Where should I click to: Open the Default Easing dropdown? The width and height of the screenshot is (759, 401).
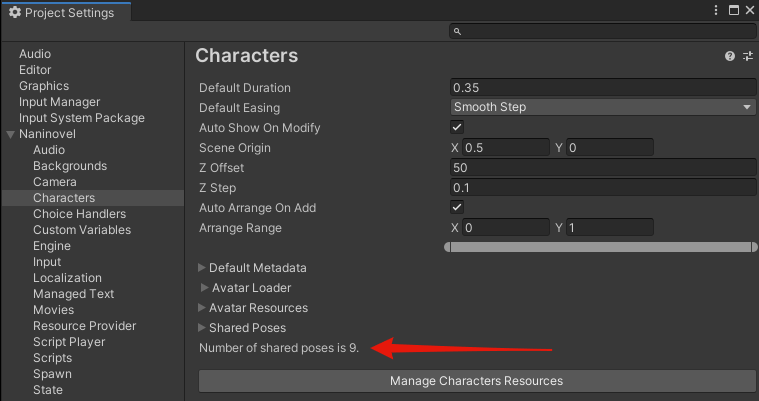click(x=603, y=108)
